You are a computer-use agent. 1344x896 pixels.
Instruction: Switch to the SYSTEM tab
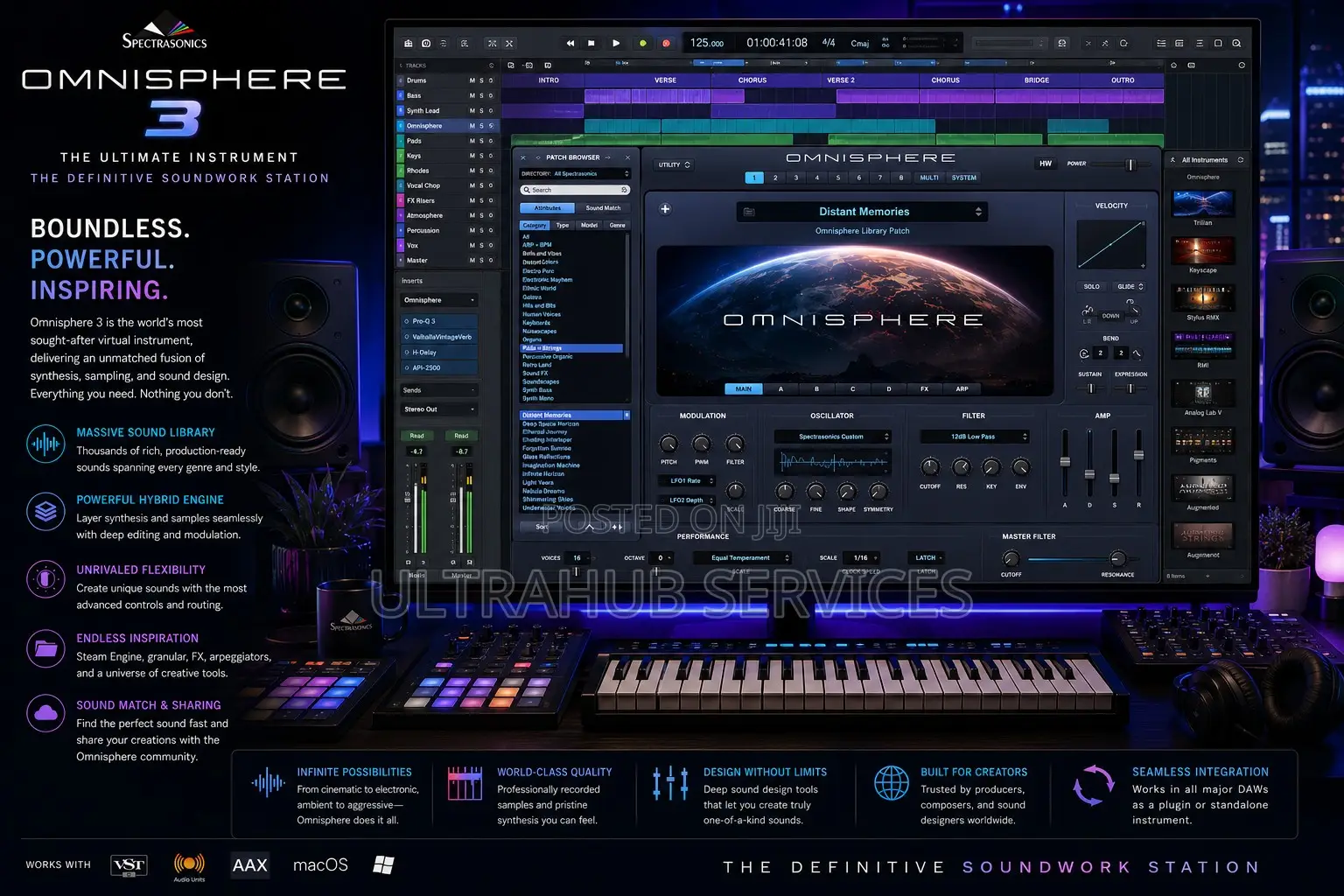tap(964, 178)
